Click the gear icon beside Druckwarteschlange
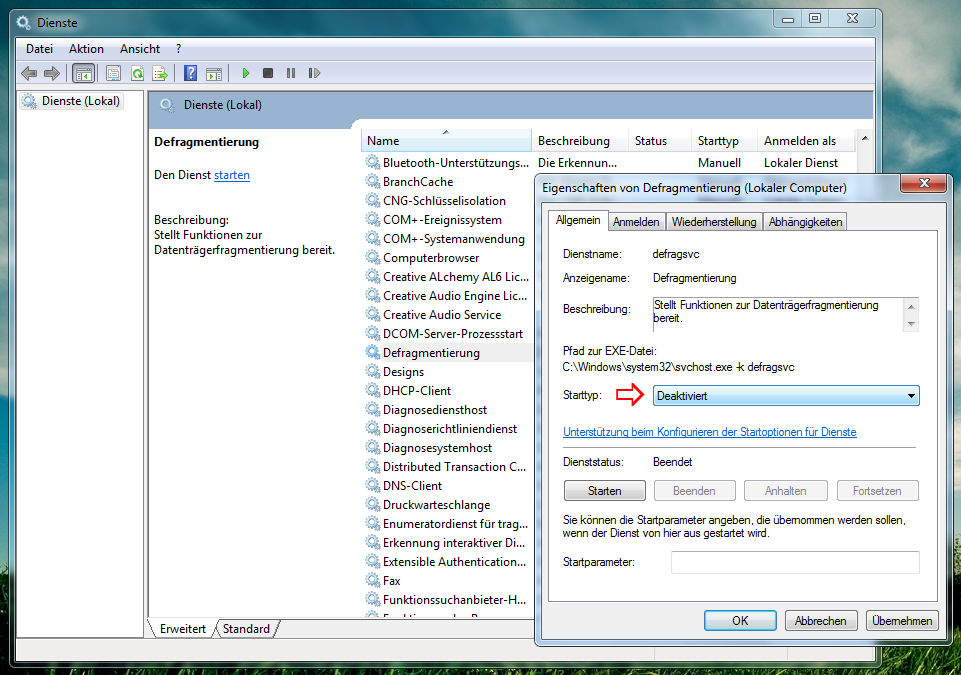Screen dimensions: 961x675 373,504
